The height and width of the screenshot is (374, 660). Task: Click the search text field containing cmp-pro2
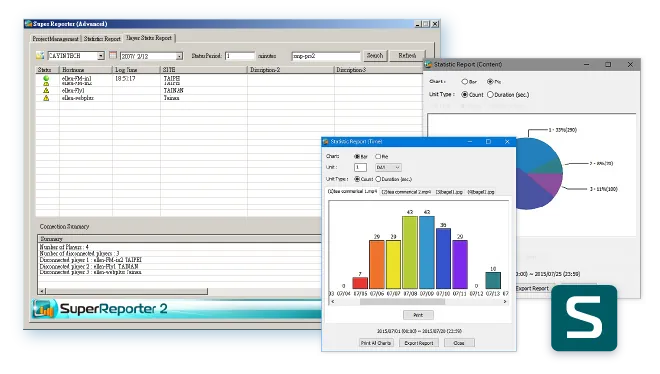(326, 56)
